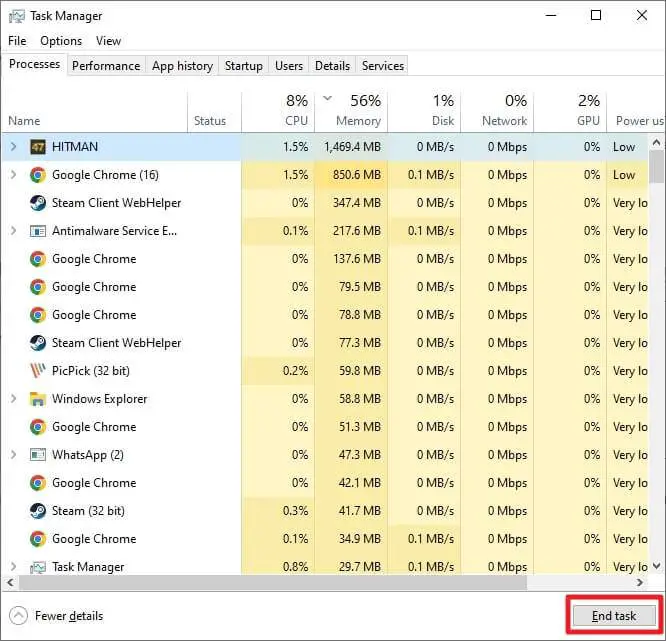Click the Chrome icon for Google Chrome (16)

coord(38,175)
